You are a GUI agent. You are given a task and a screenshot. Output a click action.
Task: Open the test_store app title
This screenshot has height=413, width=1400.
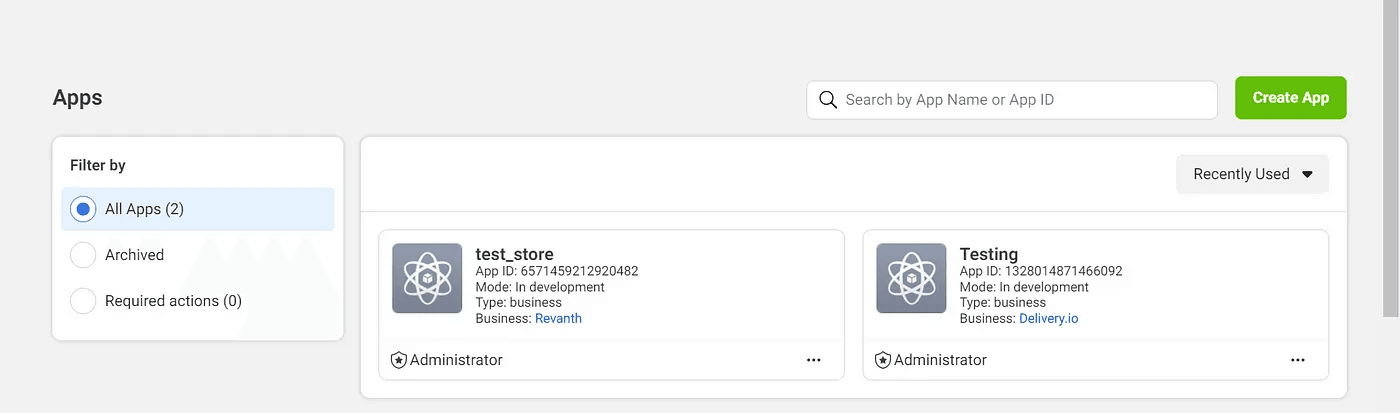click(x=514, y=254)
